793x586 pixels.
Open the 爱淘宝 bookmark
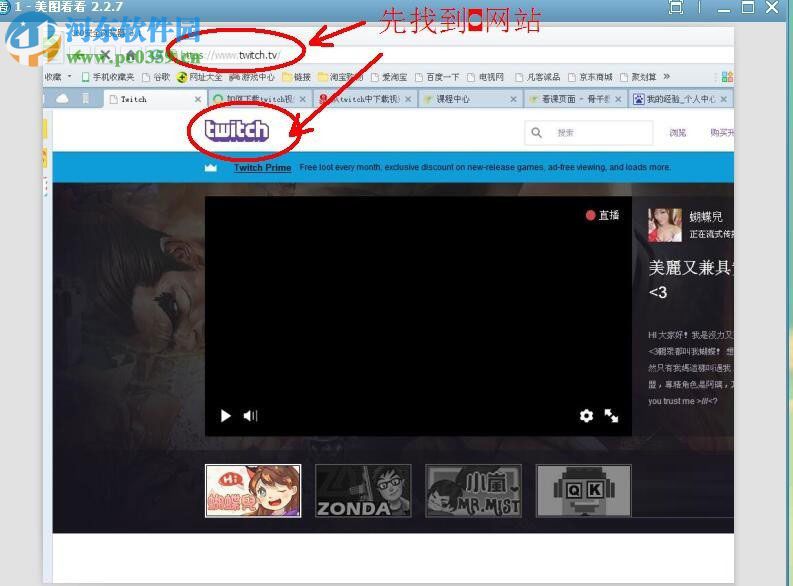tap(389, 77)
